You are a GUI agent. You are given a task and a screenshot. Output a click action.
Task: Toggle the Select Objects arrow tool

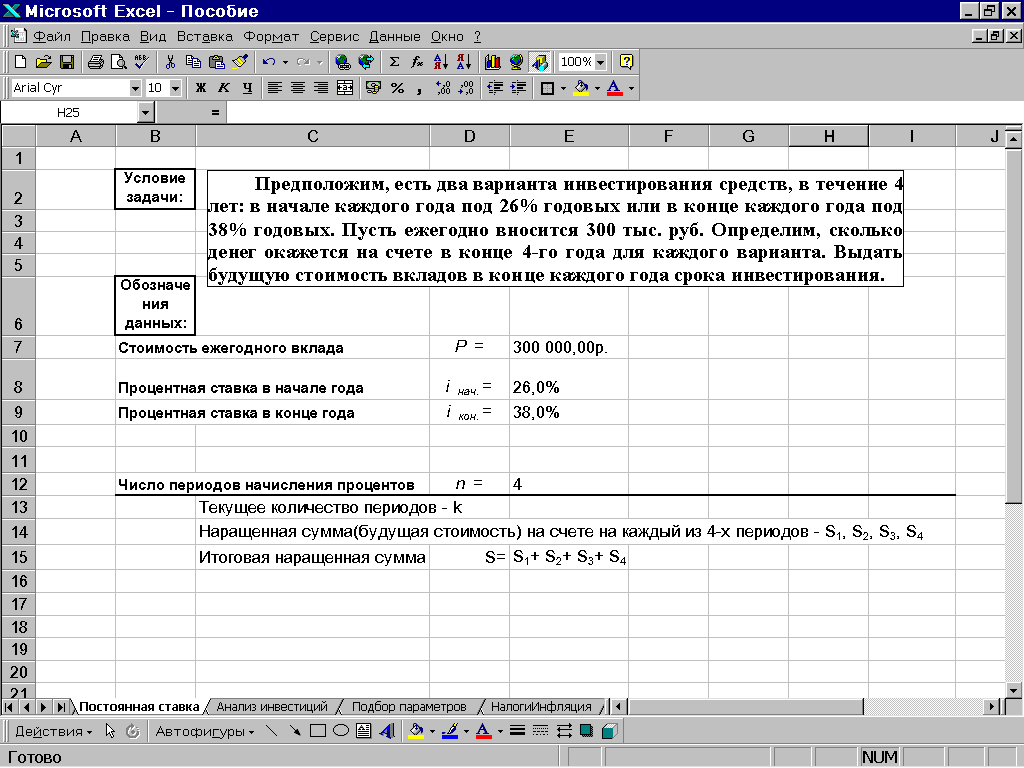point(110,731)
